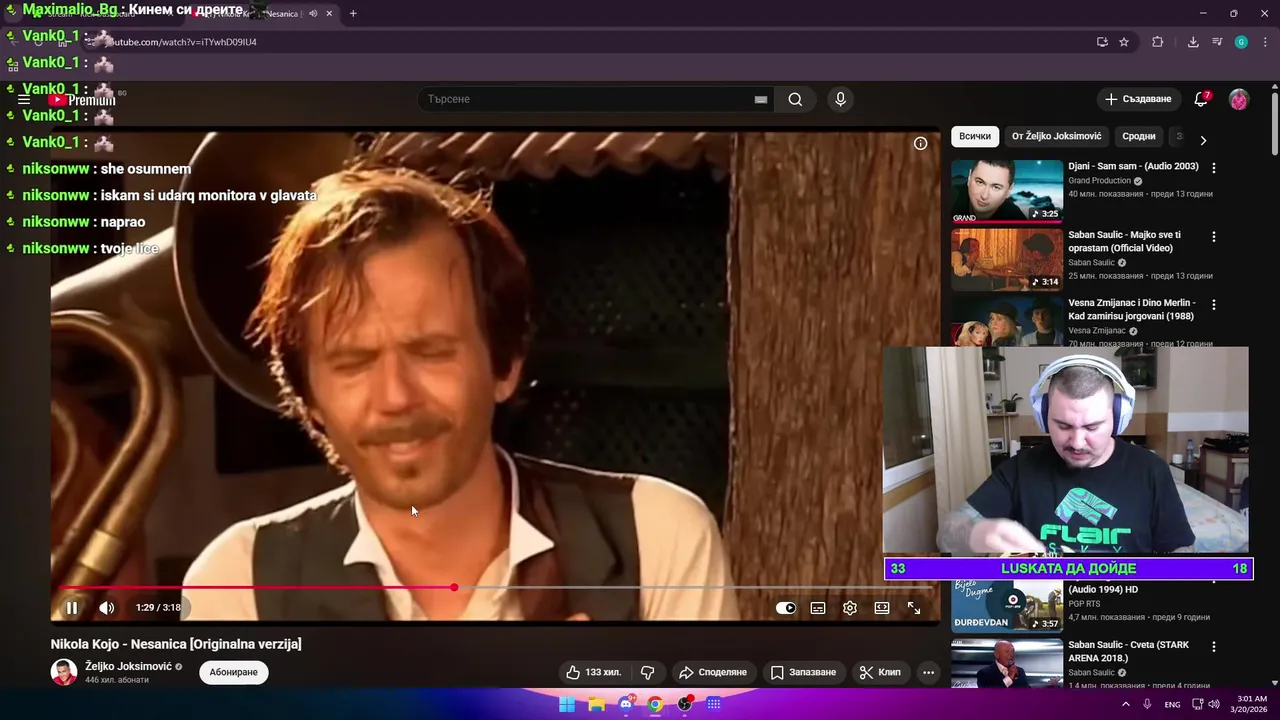Open the player settings gear menu
Screen dimensions: 1280x720
tap(850, 607)
